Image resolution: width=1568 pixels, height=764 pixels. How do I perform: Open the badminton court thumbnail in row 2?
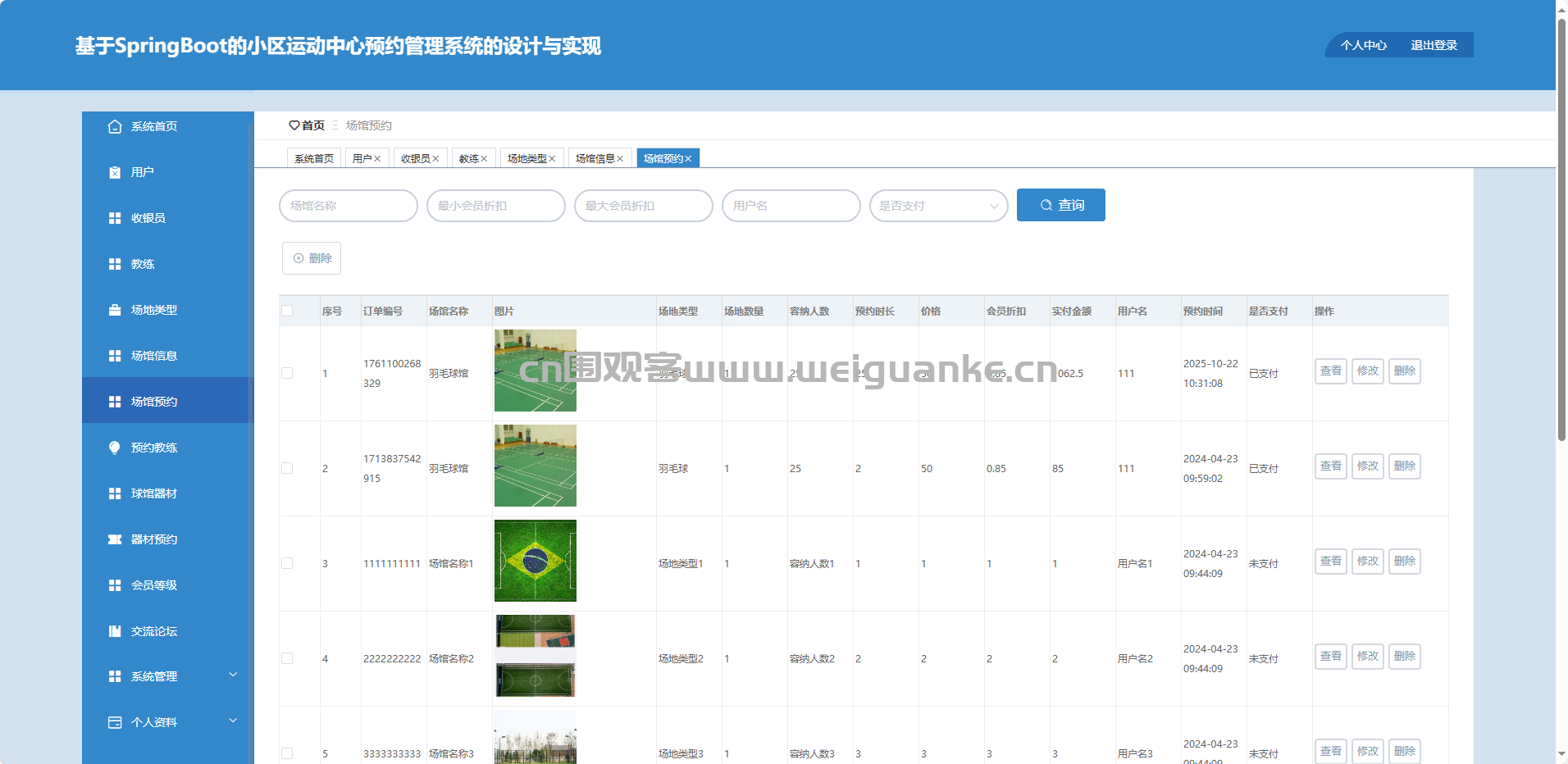tap(536, 466)
